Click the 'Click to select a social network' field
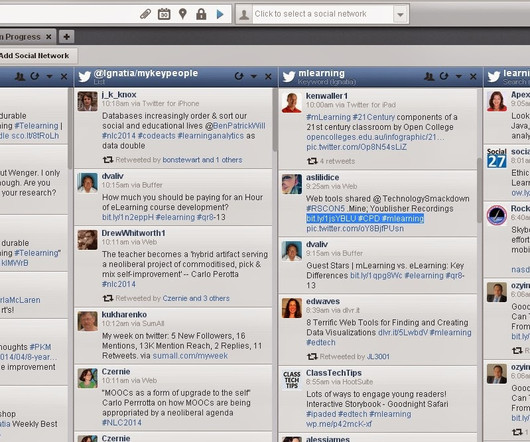The height and width of the screenshot is (442, 530). (323, 14)
